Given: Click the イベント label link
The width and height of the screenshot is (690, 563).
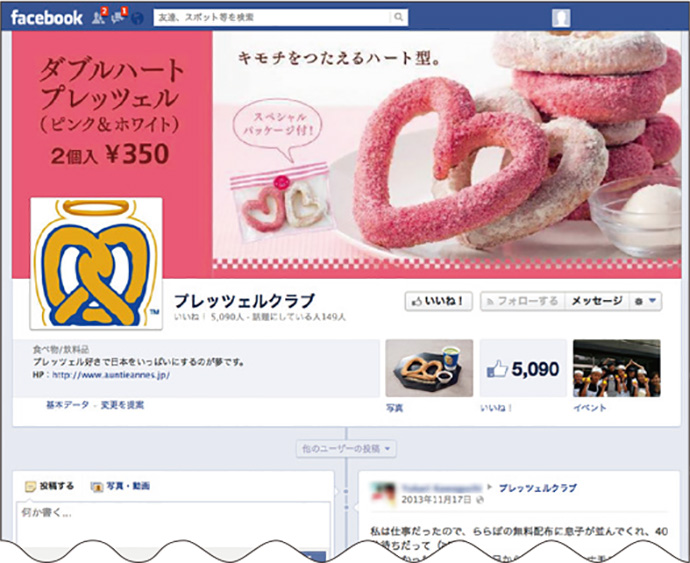Looking at the screenshot, I should click(590, 408).
